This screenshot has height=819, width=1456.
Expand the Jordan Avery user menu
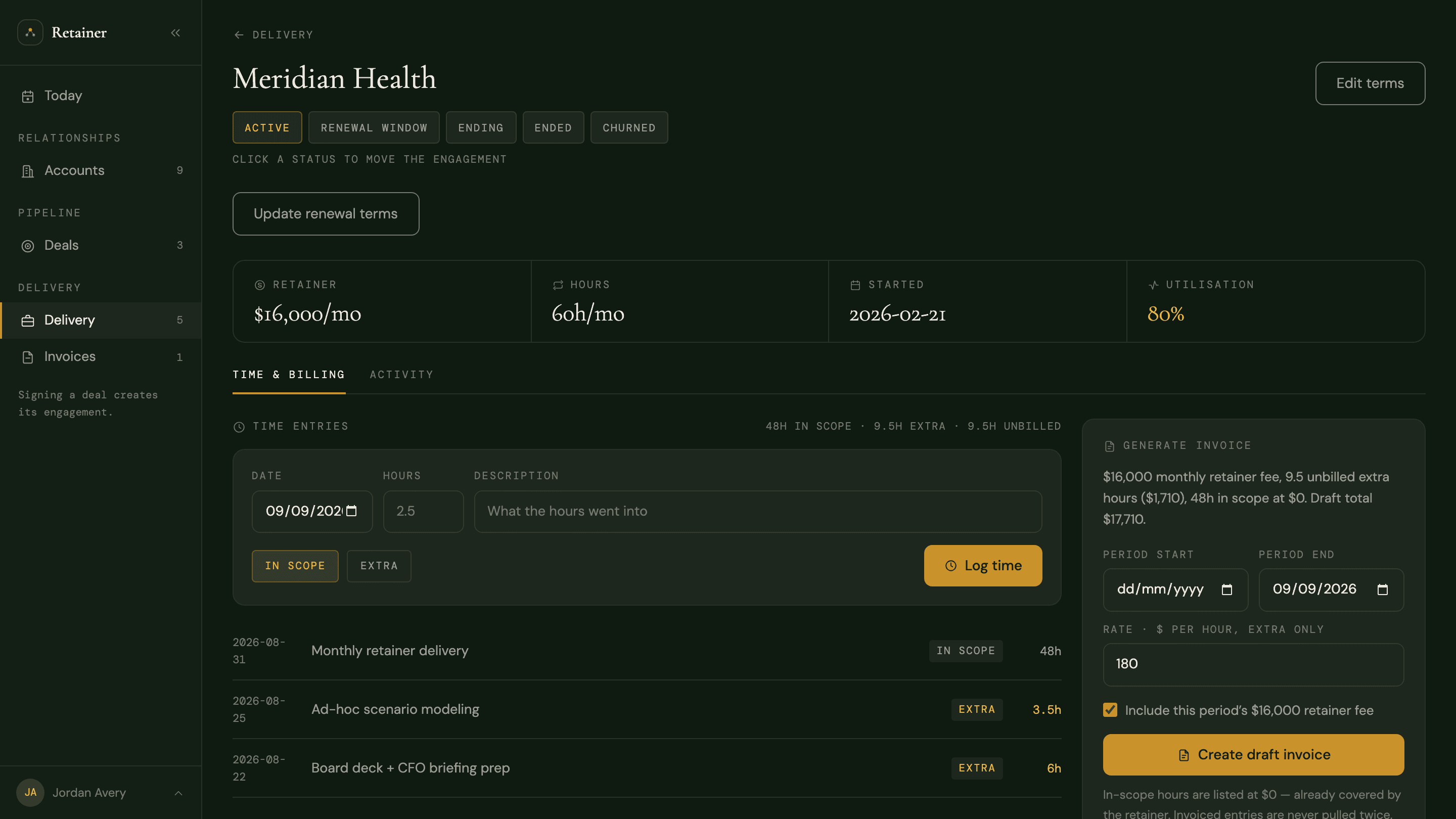101,792
